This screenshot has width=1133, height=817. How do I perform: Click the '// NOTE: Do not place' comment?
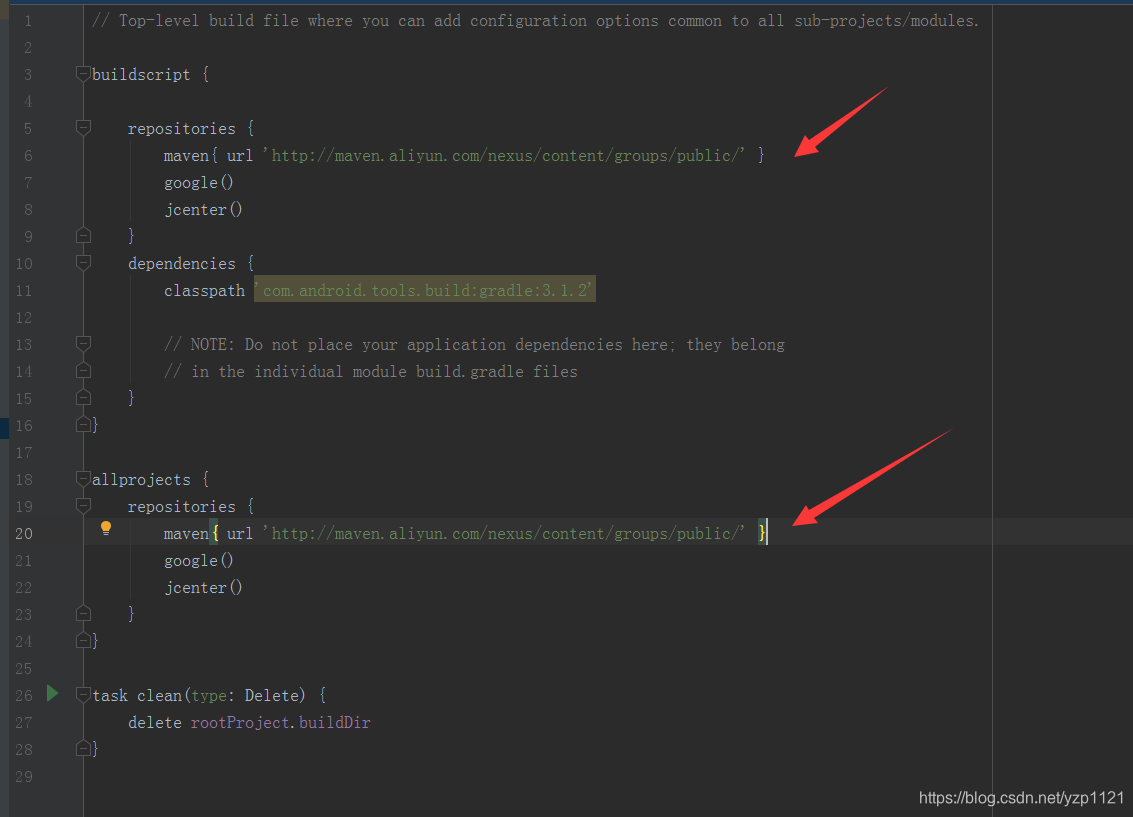pos(474,345)
